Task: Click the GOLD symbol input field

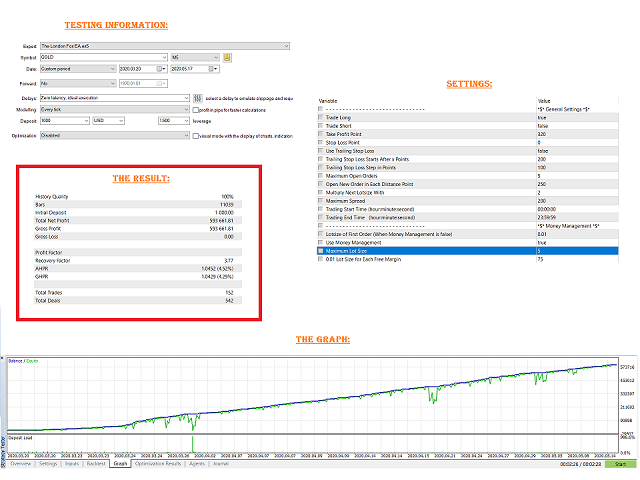Action: click(x=104, y=58)
